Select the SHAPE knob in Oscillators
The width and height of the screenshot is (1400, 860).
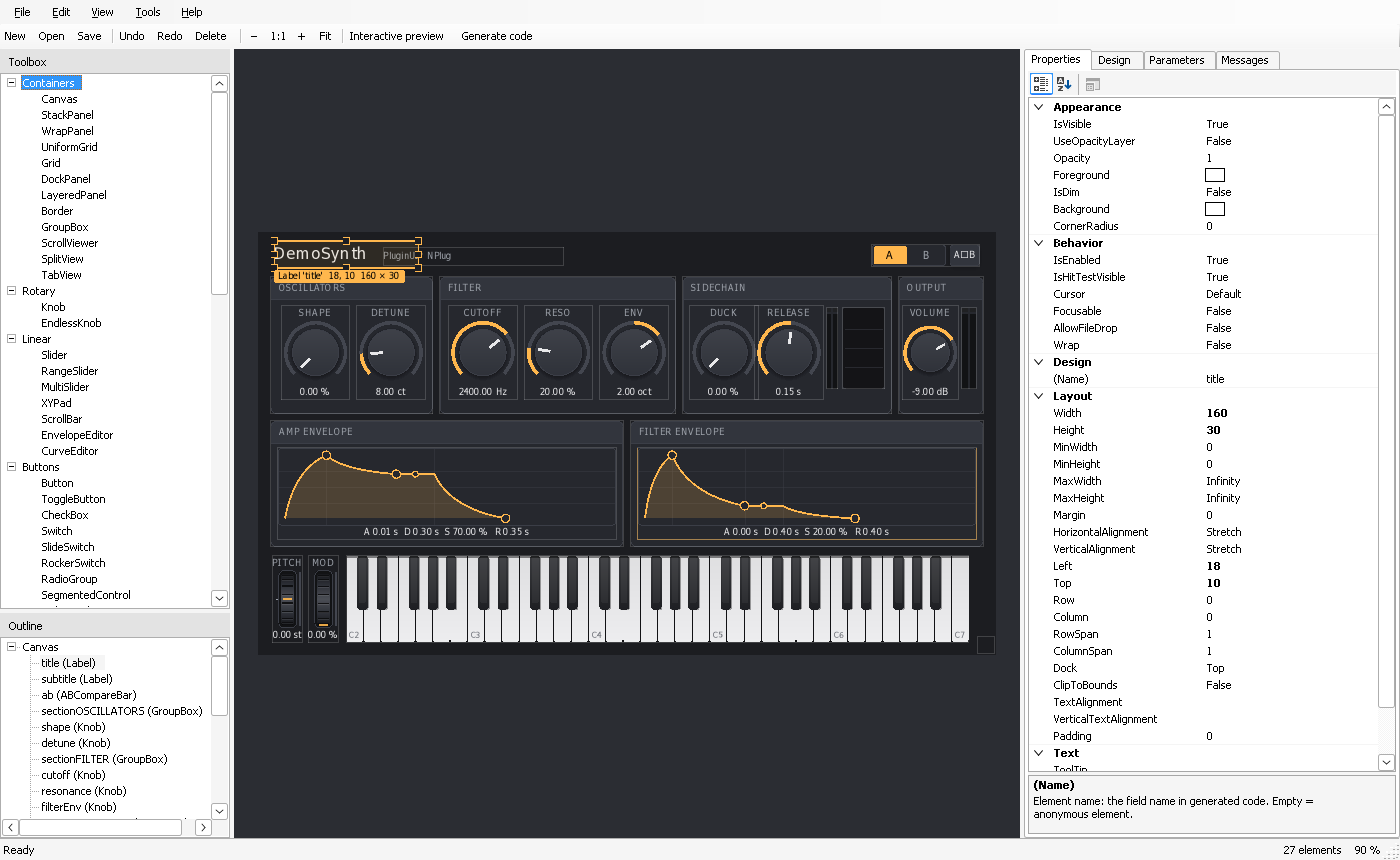pyautogui.click(x=314, y=352)
